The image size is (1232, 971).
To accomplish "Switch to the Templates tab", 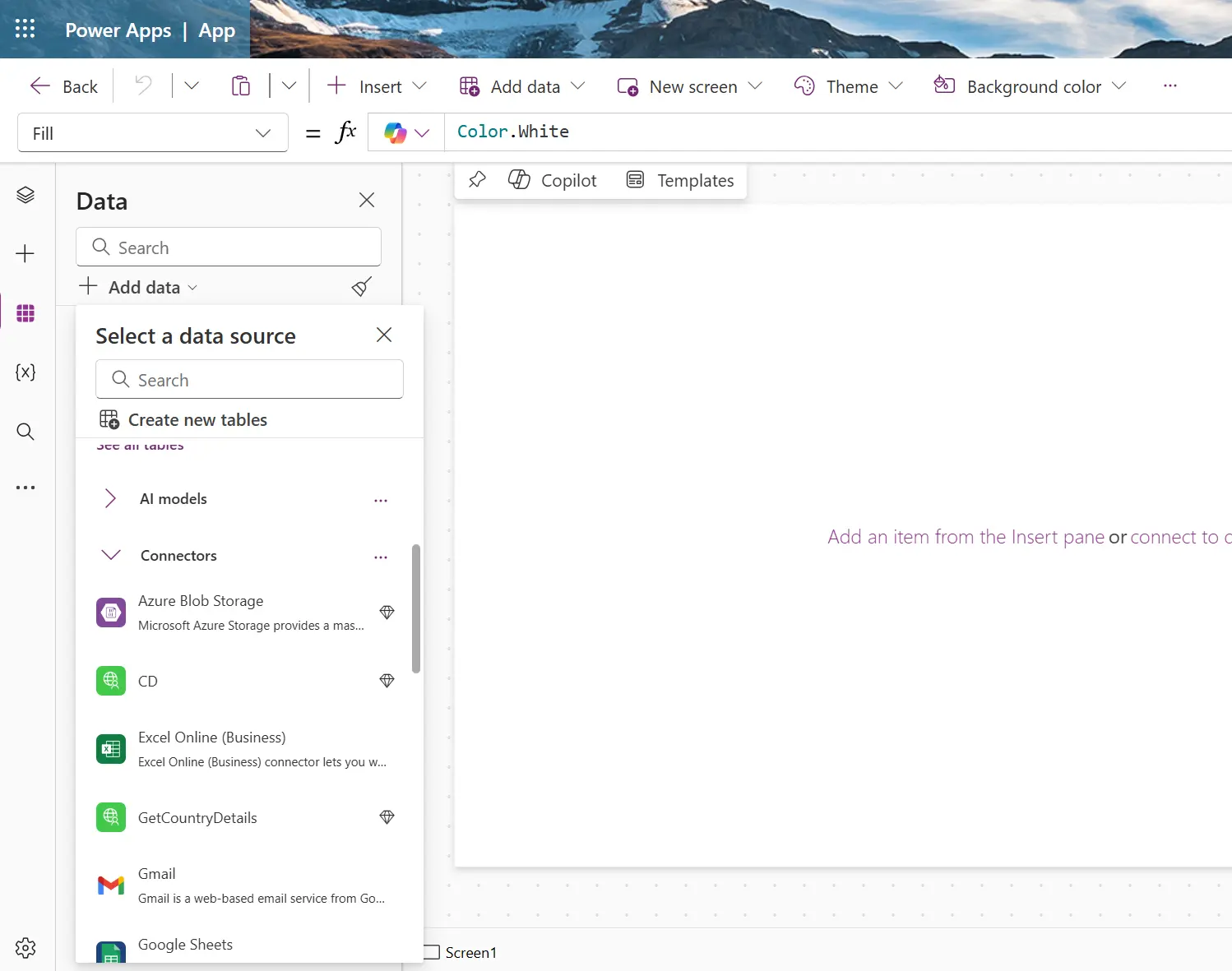I will point(681,180).
